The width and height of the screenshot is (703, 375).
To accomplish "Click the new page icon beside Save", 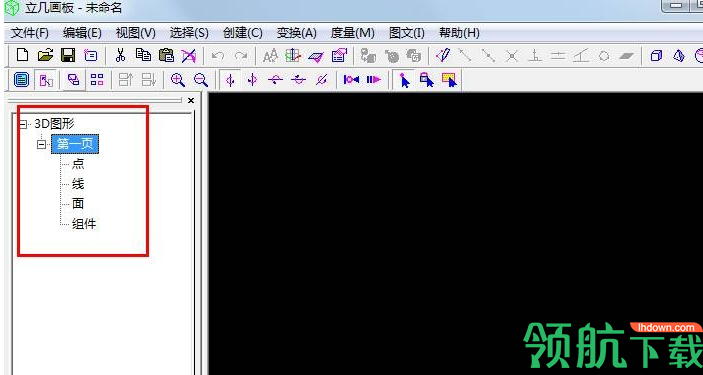I will click(91, 55).
